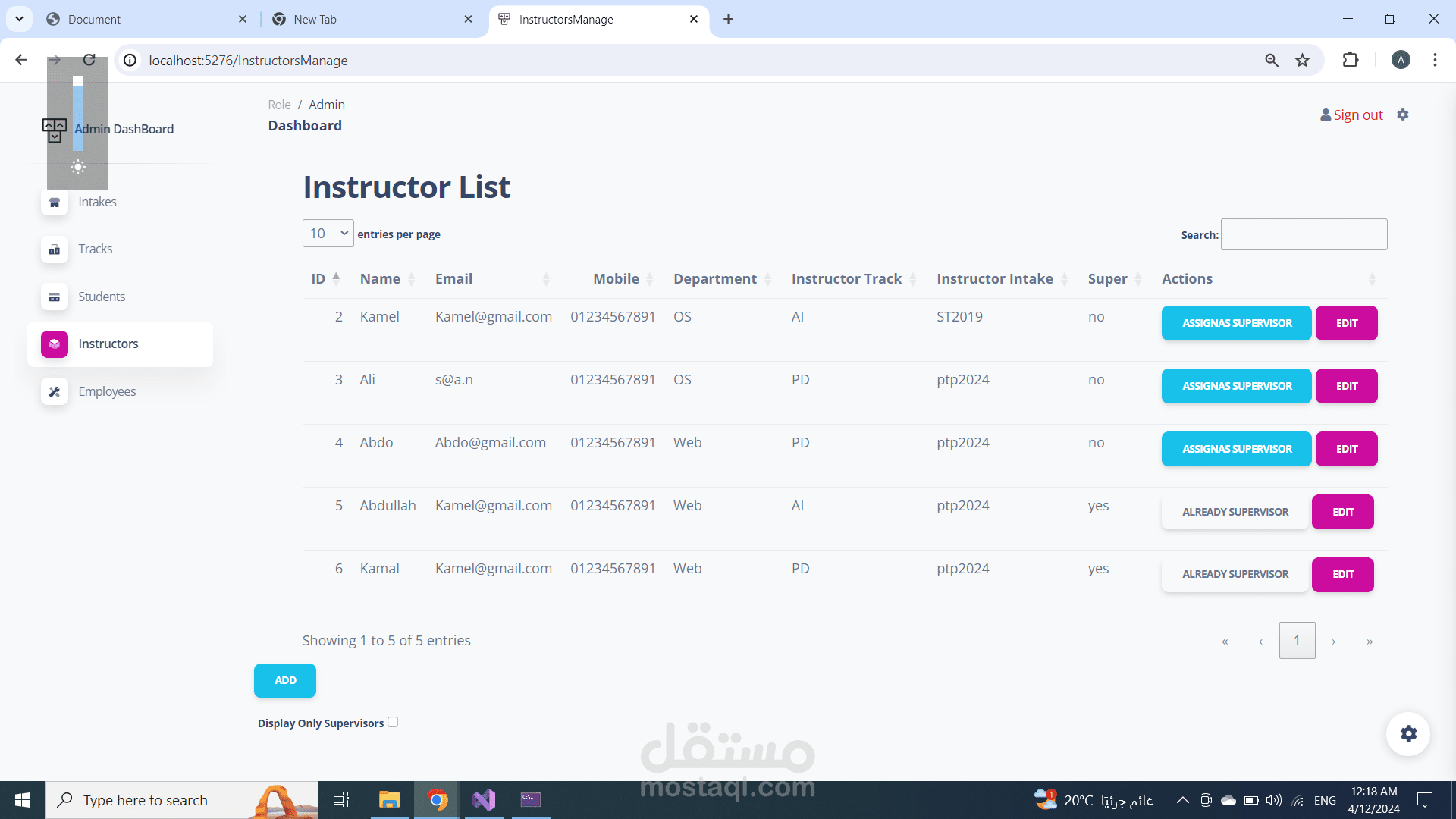Select the InstructorsManage browser tab

(599, 19)
